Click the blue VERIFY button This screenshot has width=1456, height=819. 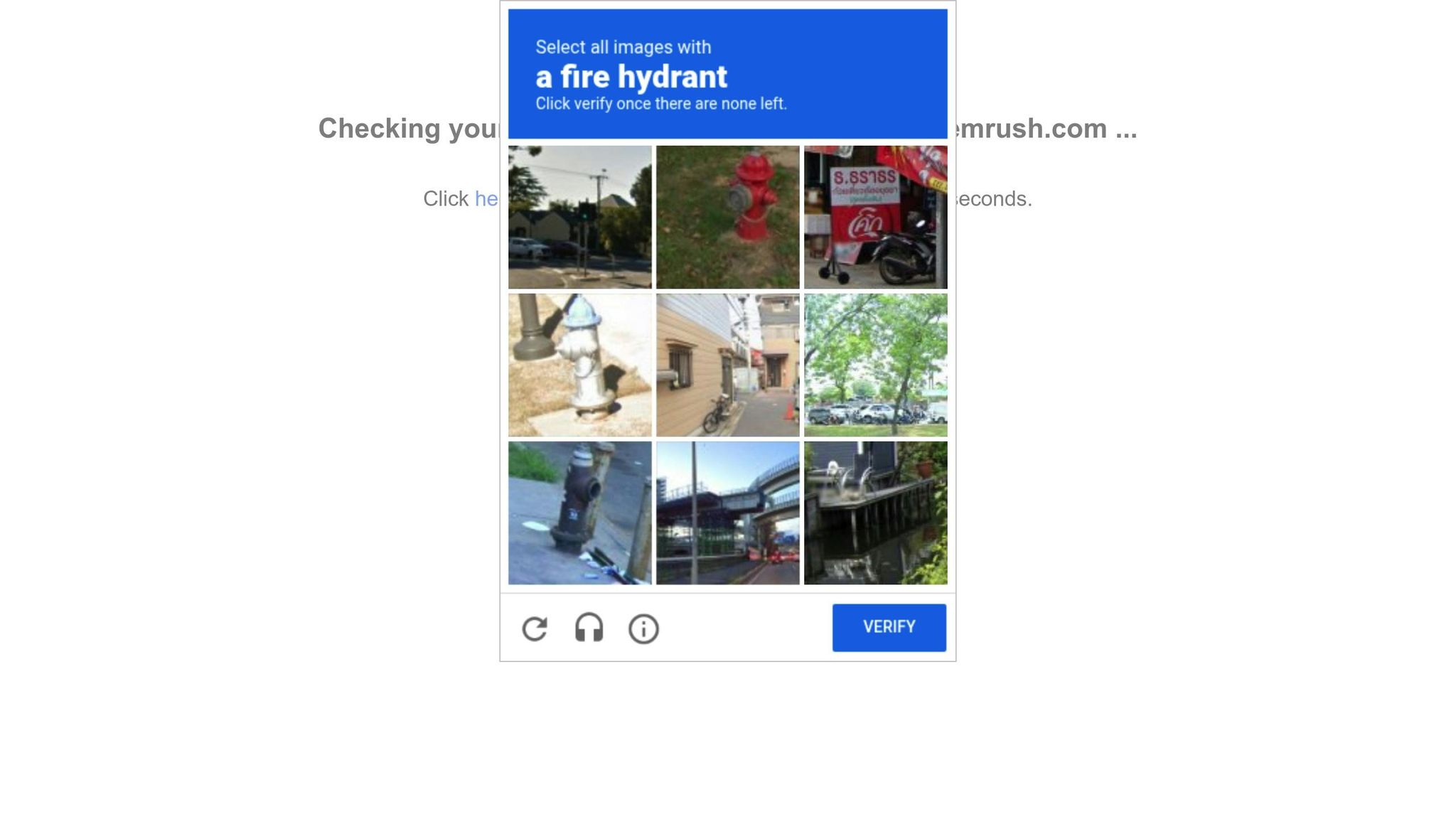[889, 628]
